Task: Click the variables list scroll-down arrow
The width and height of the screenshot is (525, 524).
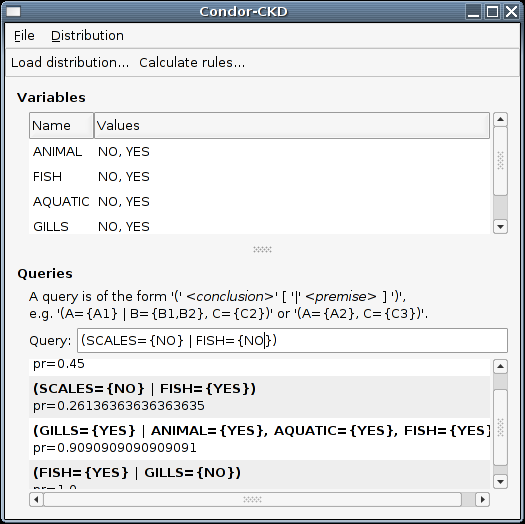Action: point(500,227)
